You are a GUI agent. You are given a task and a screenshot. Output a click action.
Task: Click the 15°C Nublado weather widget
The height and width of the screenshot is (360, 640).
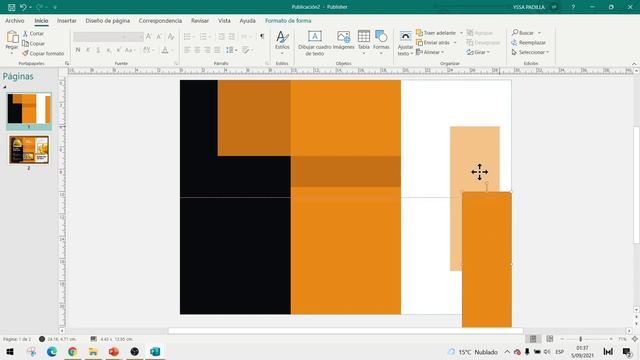click(x=473, y=351)
